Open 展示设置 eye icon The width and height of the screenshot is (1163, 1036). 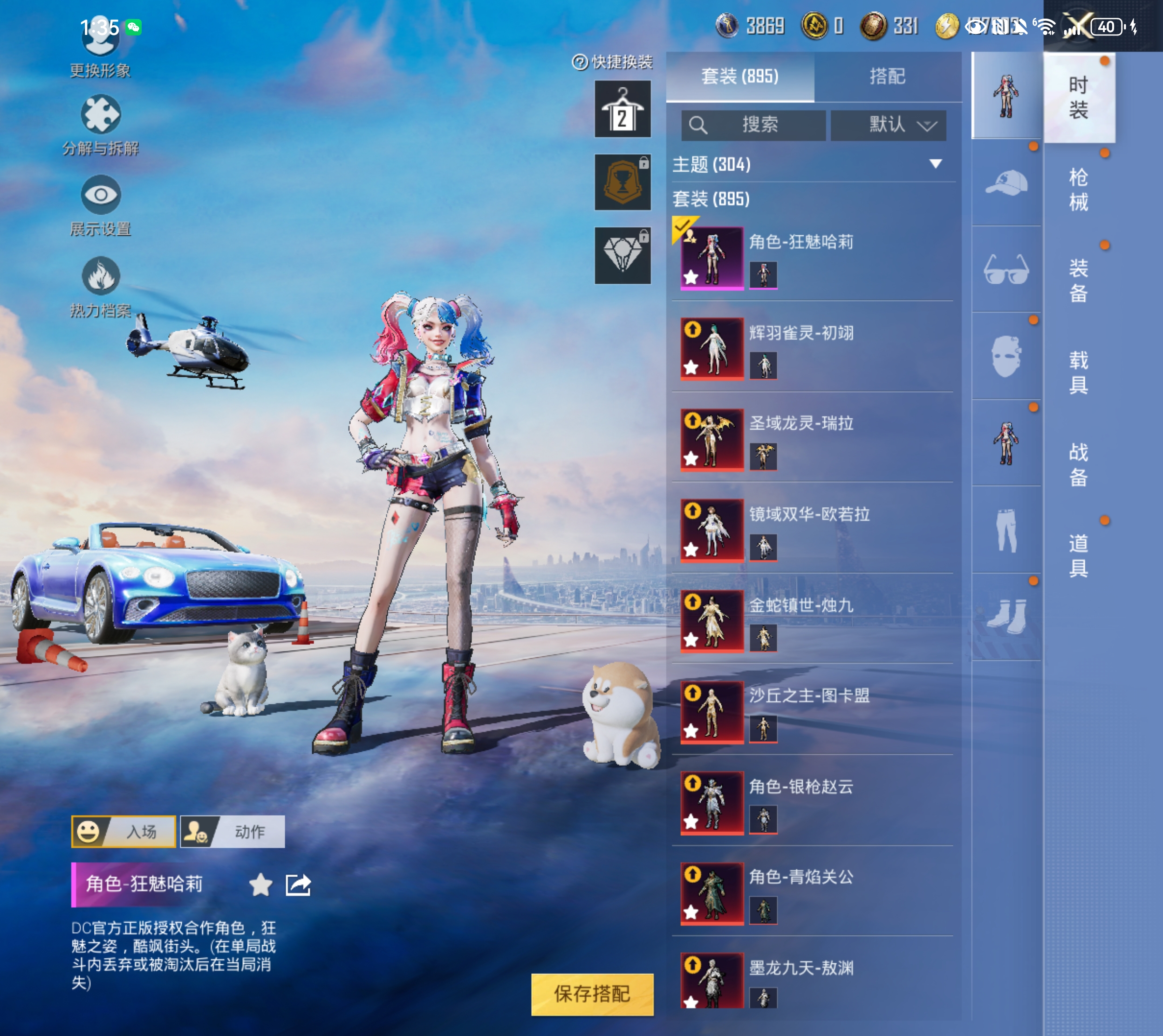pyautogui.click(x=100, y=195)
